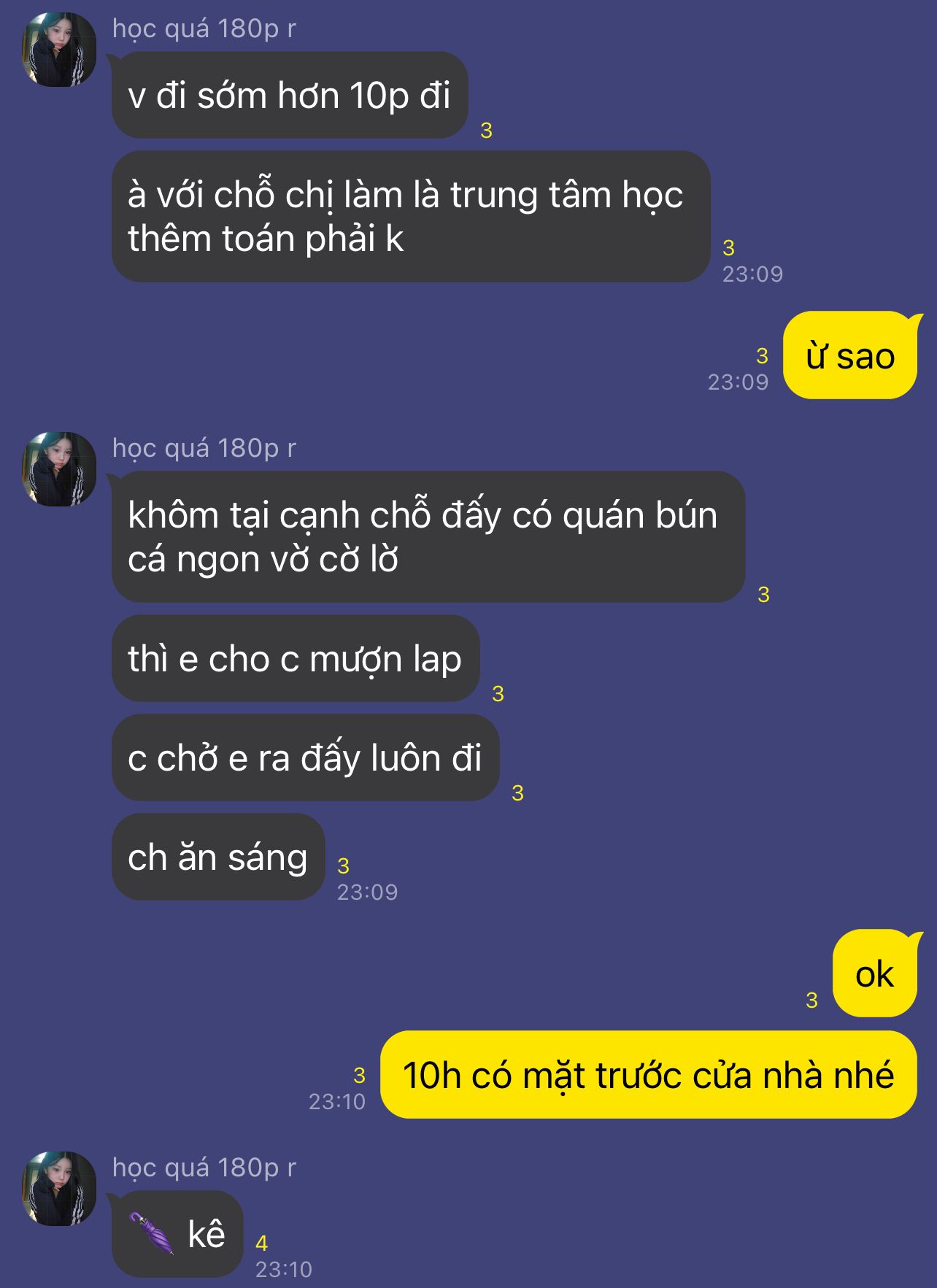Screen dimensions: 937x1288
Task: Tap sender name above the 'kê' message
Action: (204, 1168)
